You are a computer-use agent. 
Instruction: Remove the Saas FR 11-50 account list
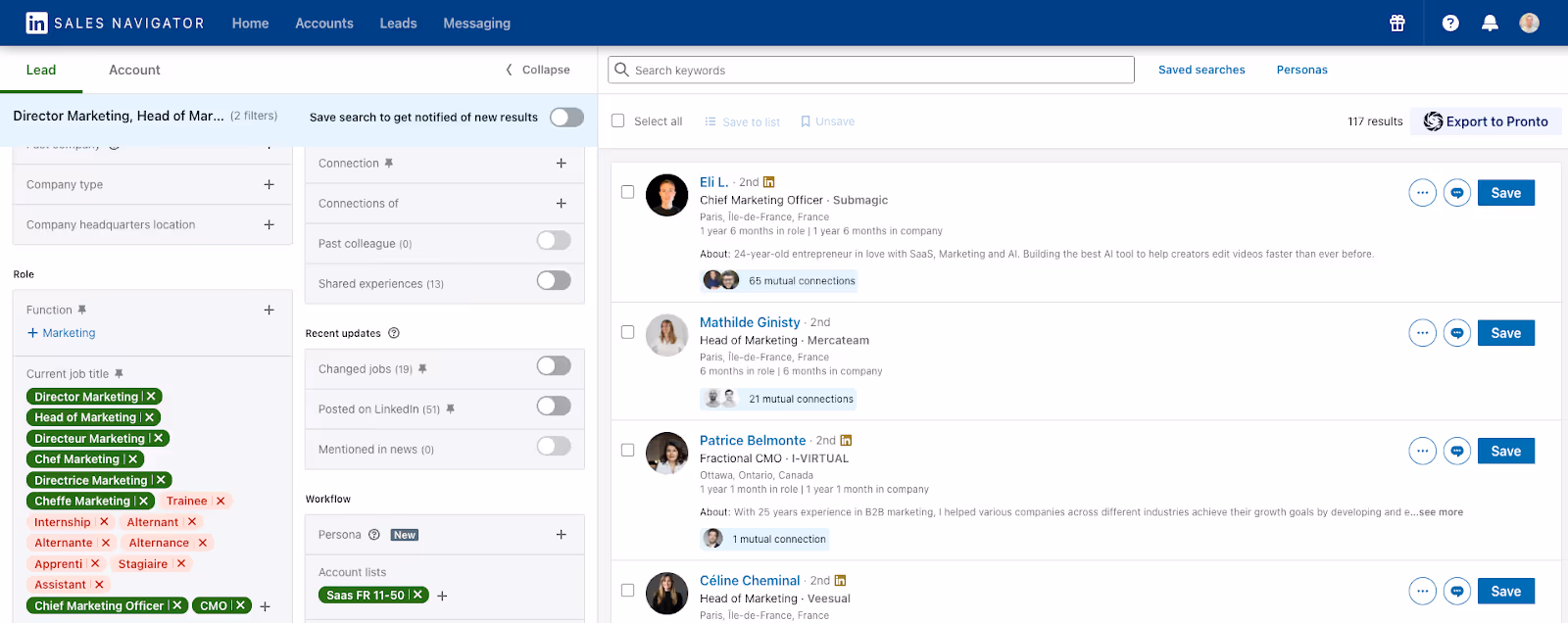point(417,595)
